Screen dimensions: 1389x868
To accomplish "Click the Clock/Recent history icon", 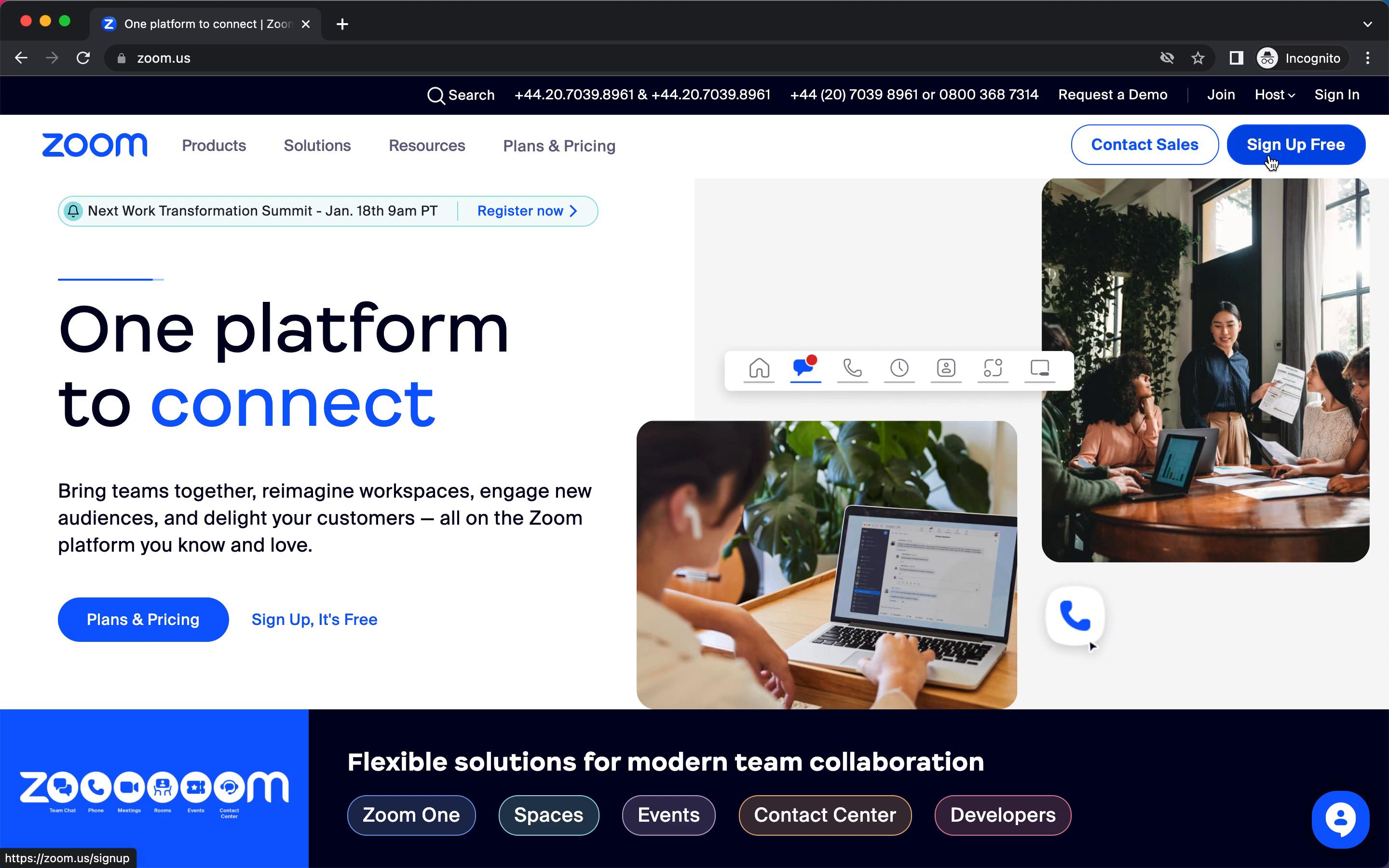I will tap(899, 368).
